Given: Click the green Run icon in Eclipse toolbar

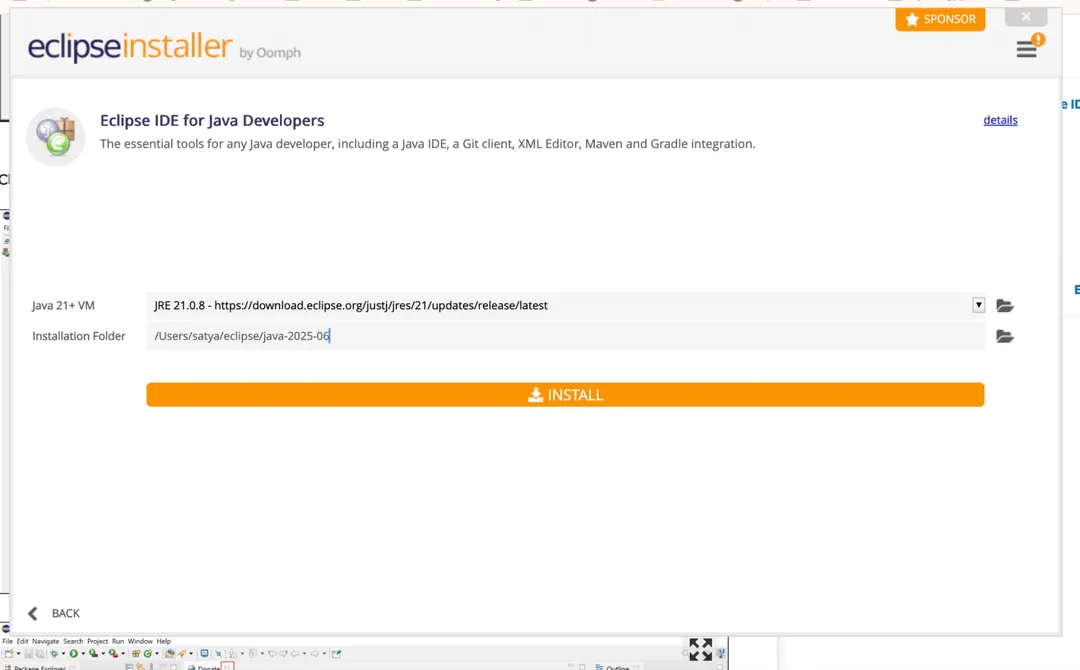Looking at the screenshot, I should 74,653.
